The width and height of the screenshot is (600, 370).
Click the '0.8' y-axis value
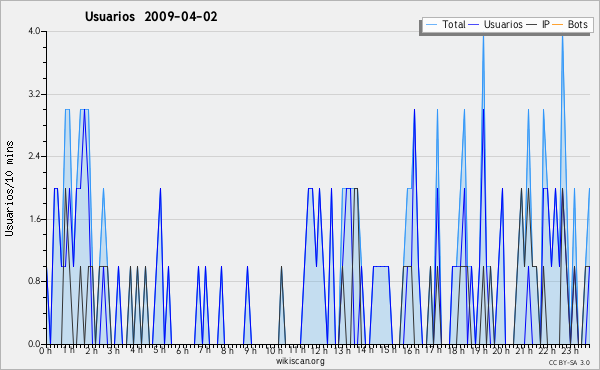pos(34,281)
